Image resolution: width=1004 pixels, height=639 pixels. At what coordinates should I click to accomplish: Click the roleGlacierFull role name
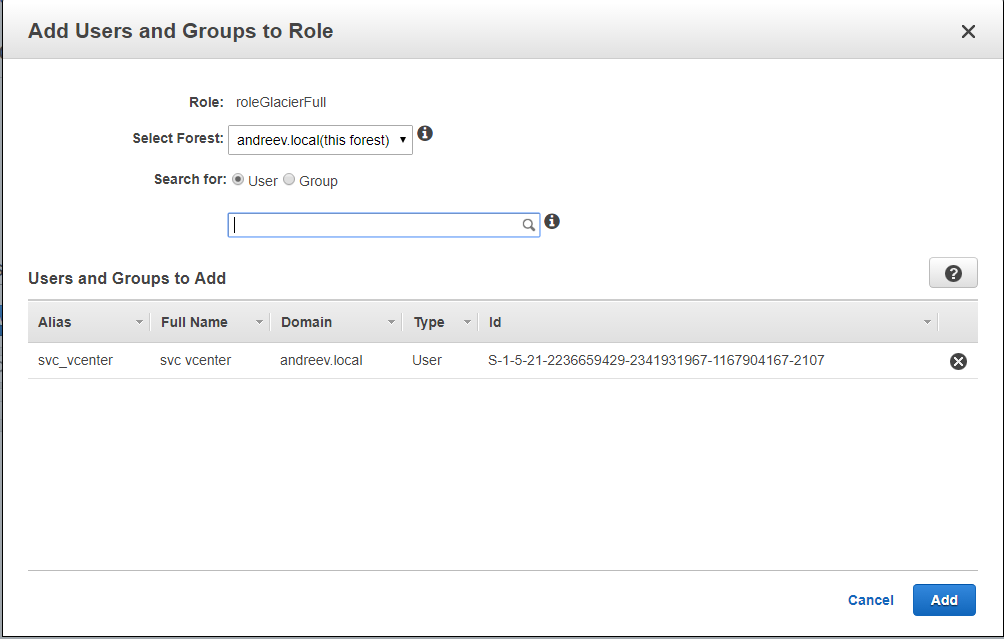(x=280, y=102)
